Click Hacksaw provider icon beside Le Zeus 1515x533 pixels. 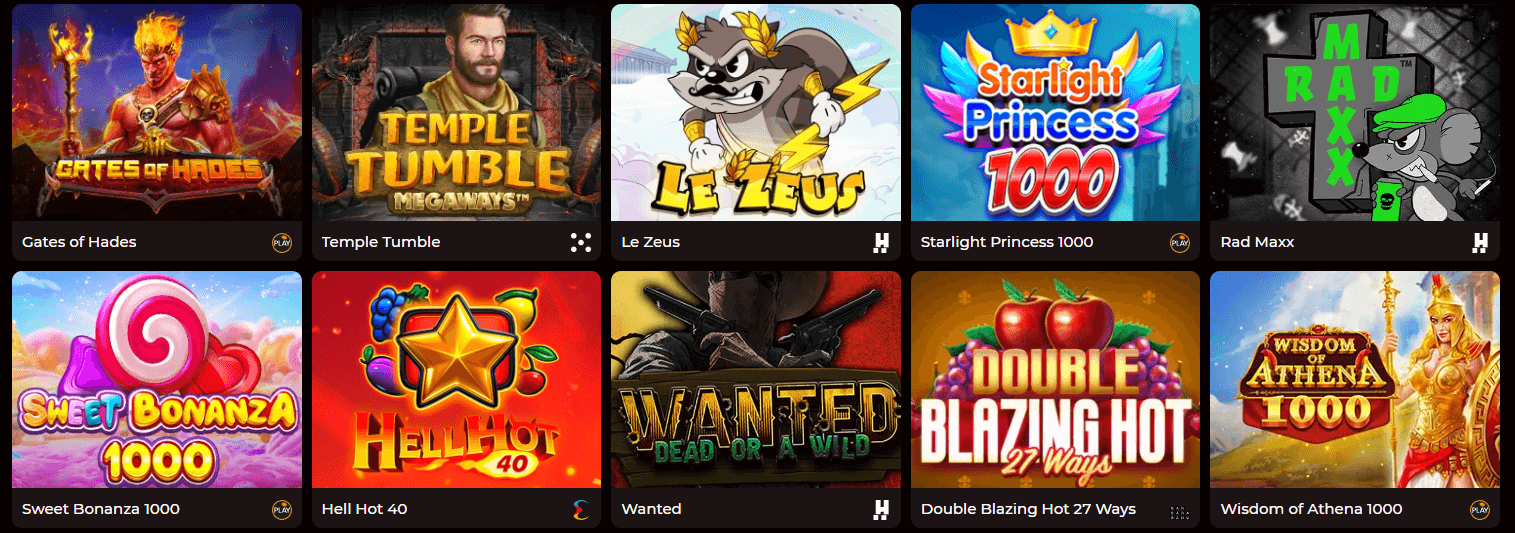coord(881,242)
